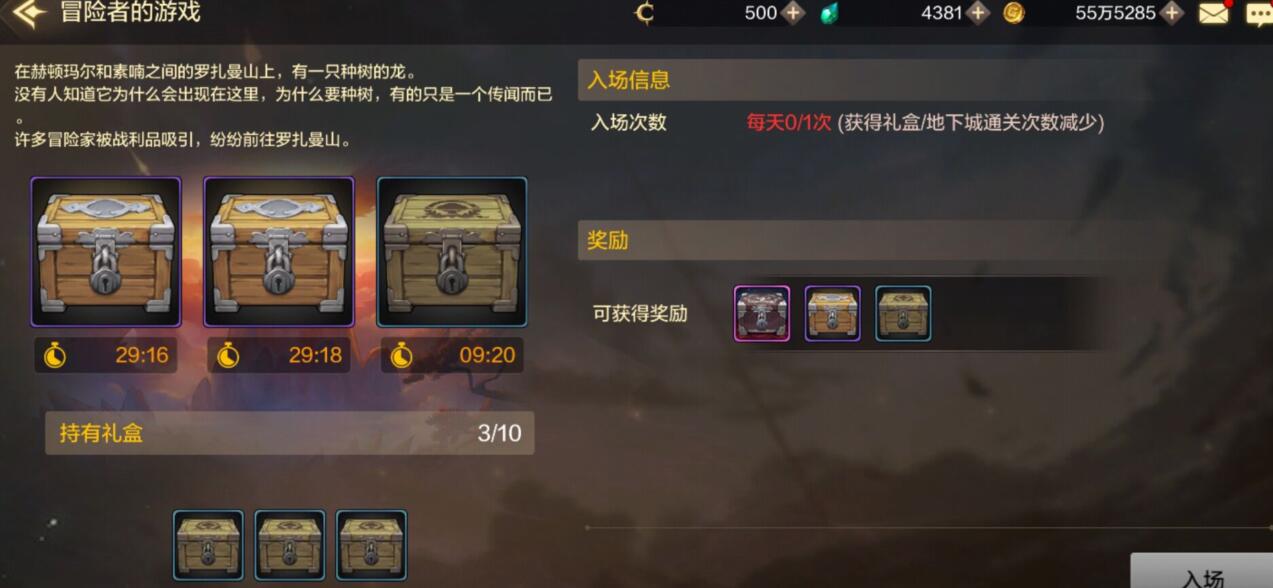Tap the 持有礼盒 3/10 bar

pyautogui.click(x=290, y=434)
